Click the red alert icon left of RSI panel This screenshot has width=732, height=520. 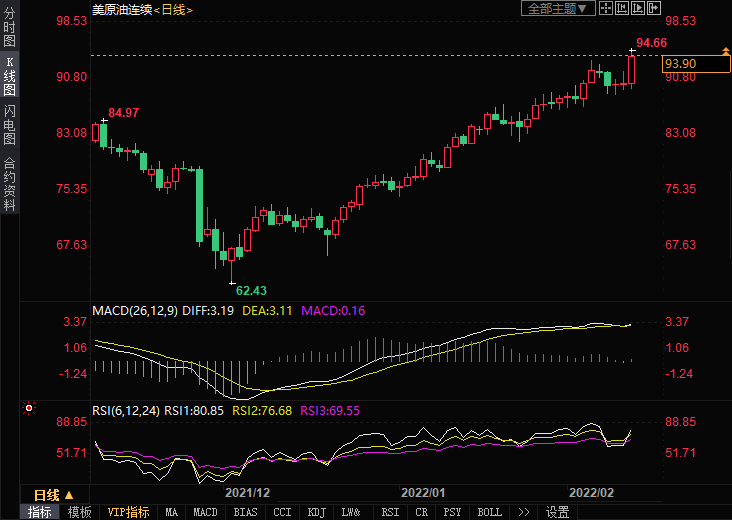29,408
